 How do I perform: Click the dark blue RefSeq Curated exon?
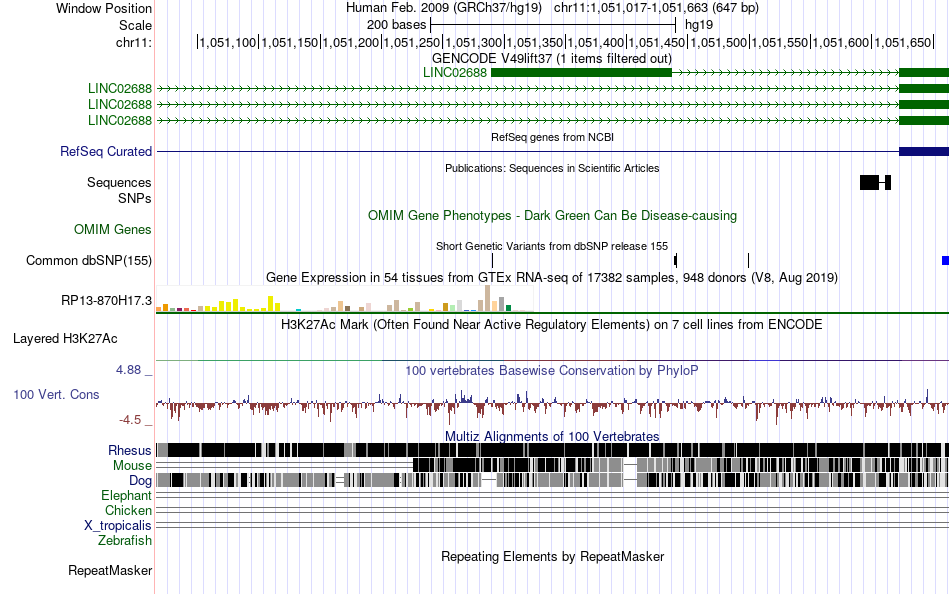(x=924, y=152)
